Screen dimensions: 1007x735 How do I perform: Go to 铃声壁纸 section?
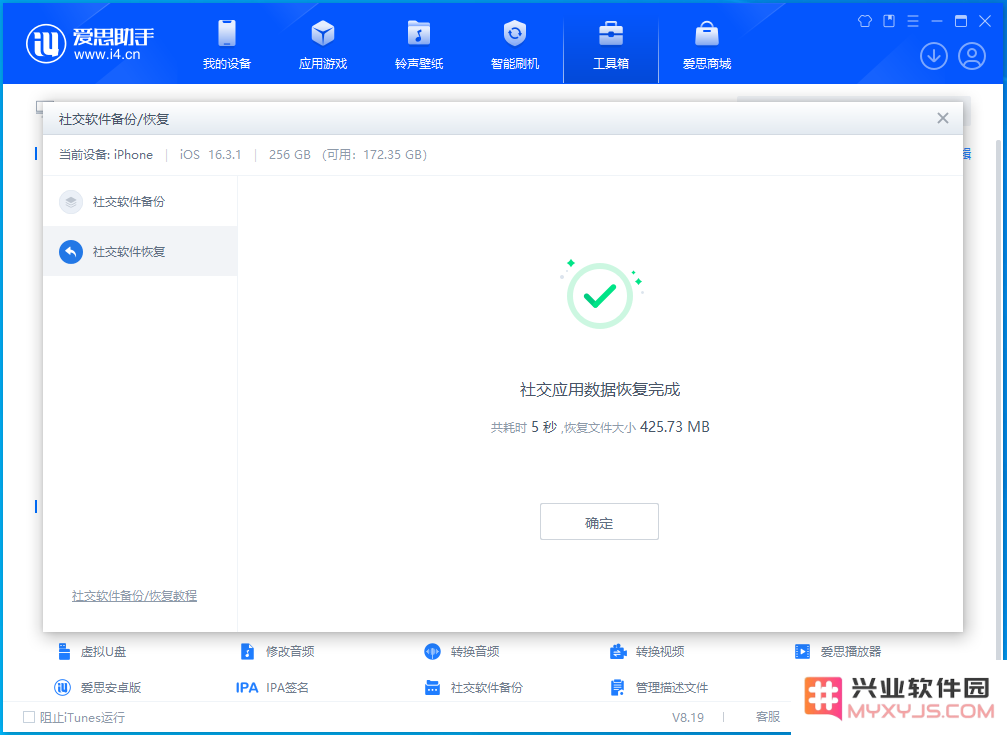419,44
